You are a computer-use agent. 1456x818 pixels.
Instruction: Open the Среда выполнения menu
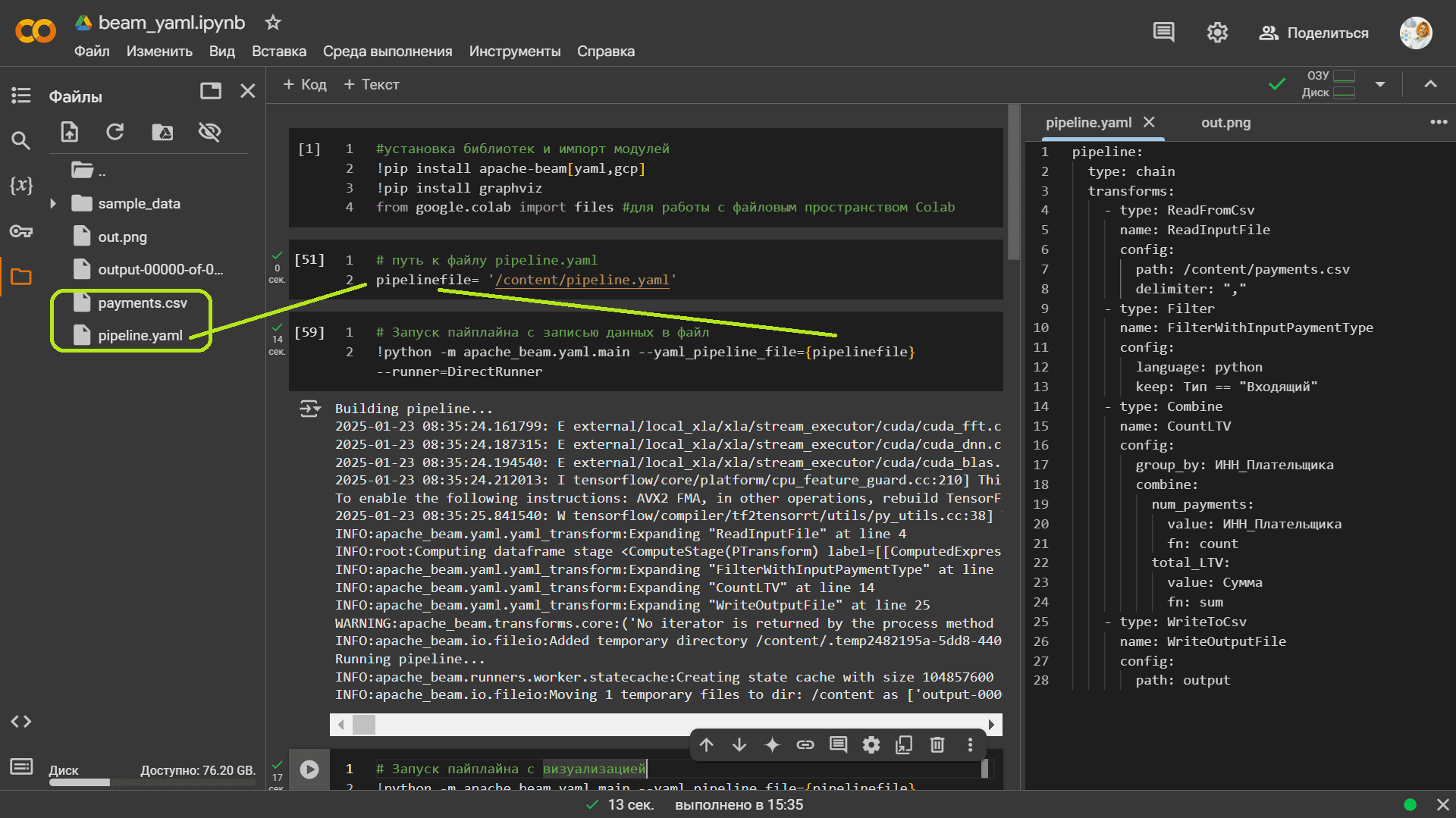[x=387, y=52]
